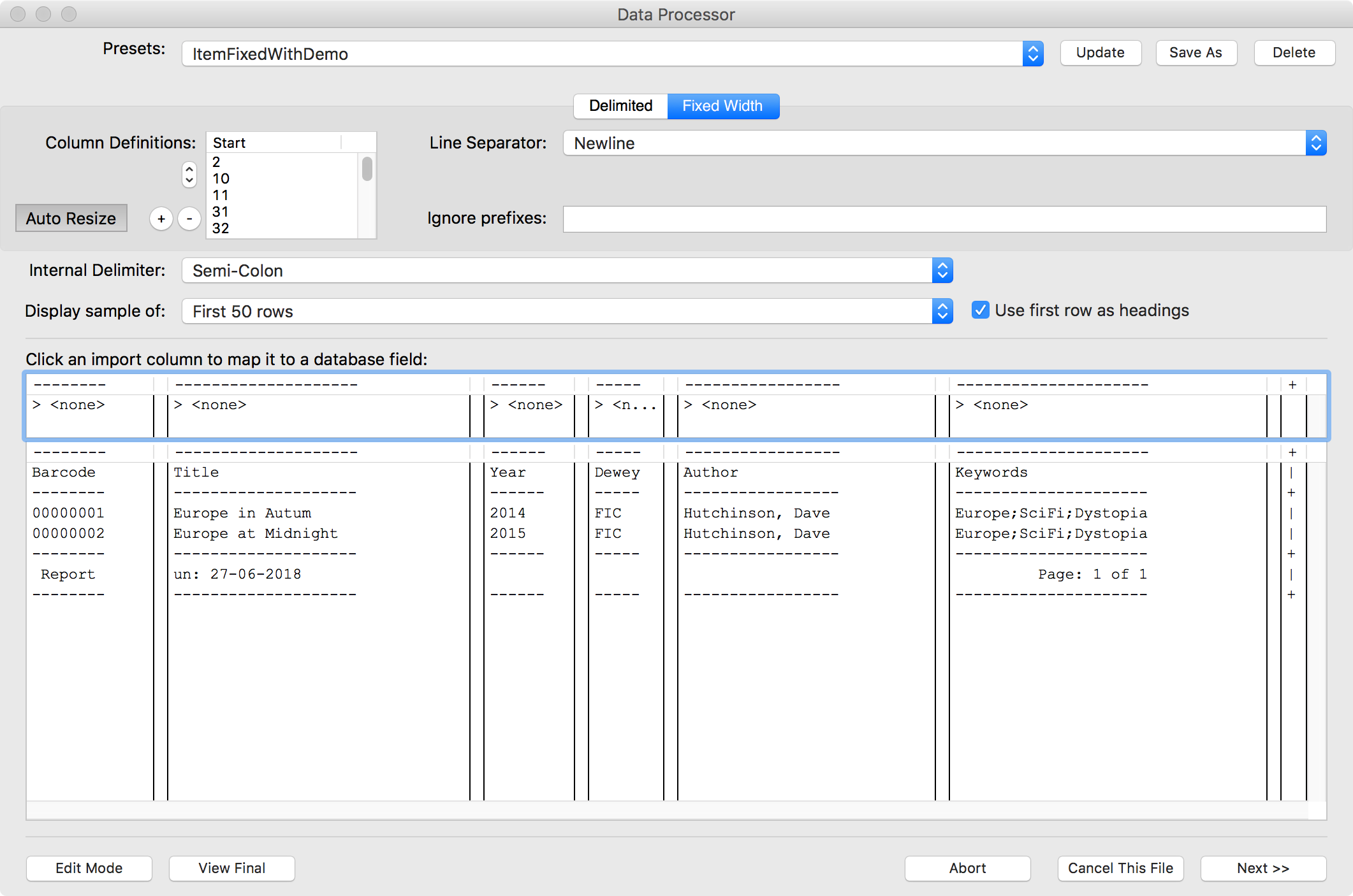The height and width of the screenshot is (896, 1353).
Task: Select column start value 11
Action: pos(282,195)
